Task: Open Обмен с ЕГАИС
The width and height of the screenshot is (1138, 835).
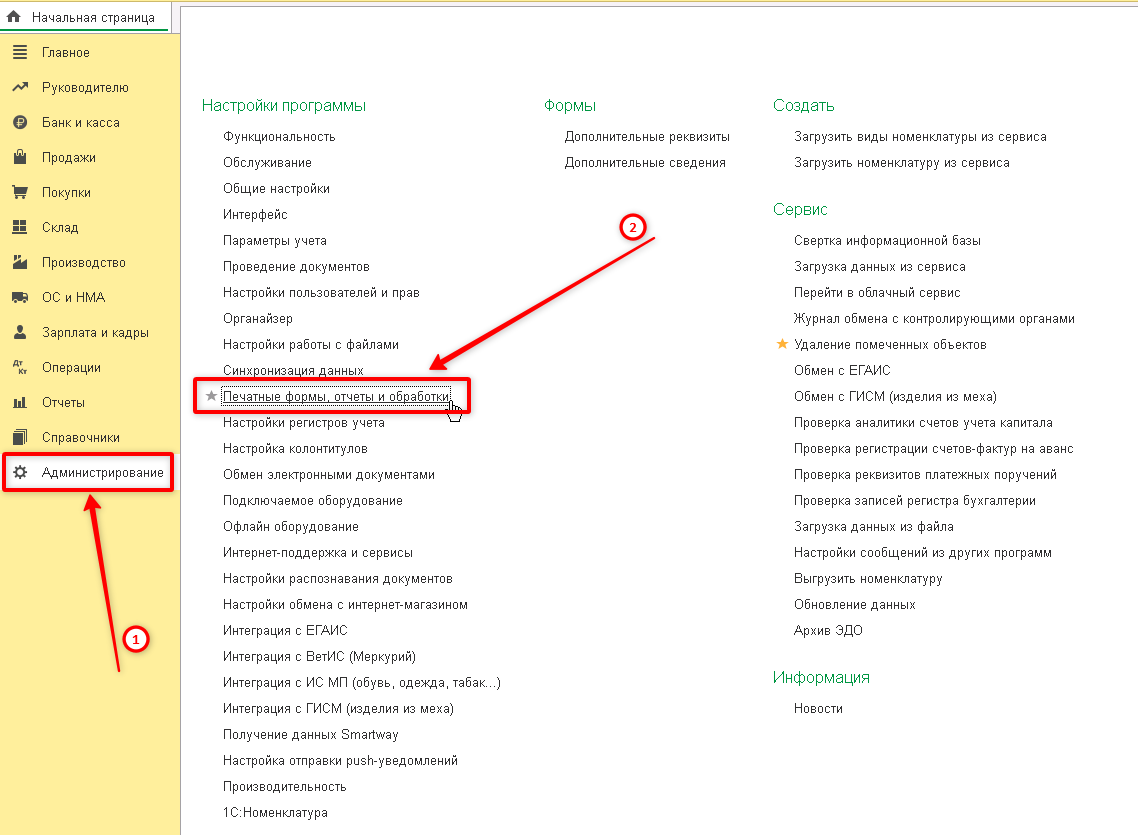Action: pyautogui.click(x=842, y=371)
